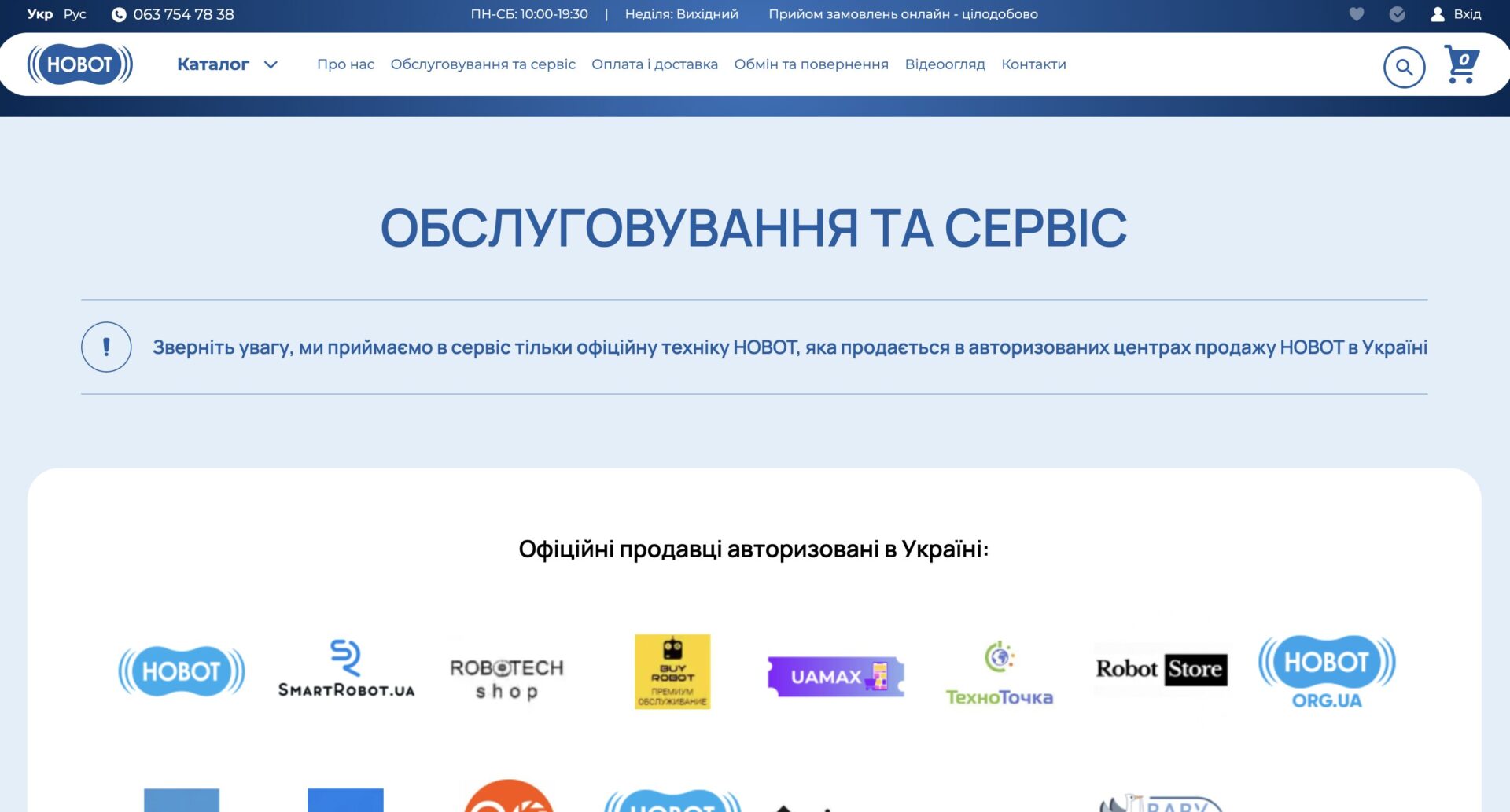1510x812 pixels.
Task: Click Прийом замовлень онлайн - цілодобово text
Action: [903, 14]
